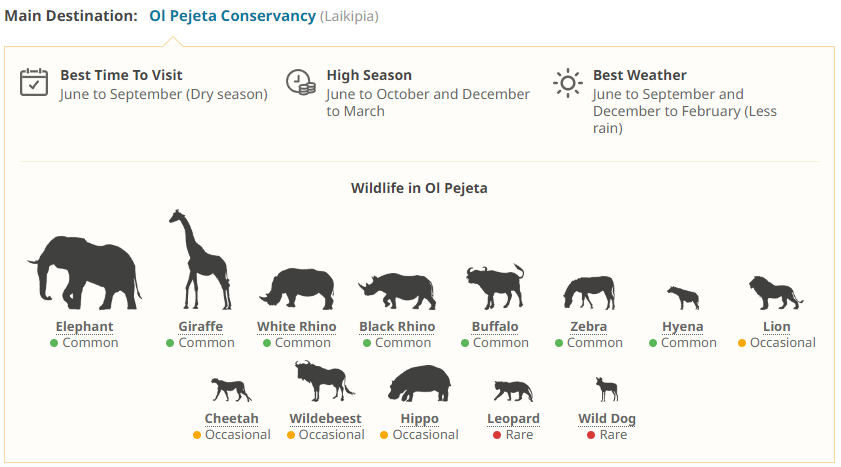Click the Wildlife in Ol Pejeta heading
The image size is (841, 467).
coord(419,188)
